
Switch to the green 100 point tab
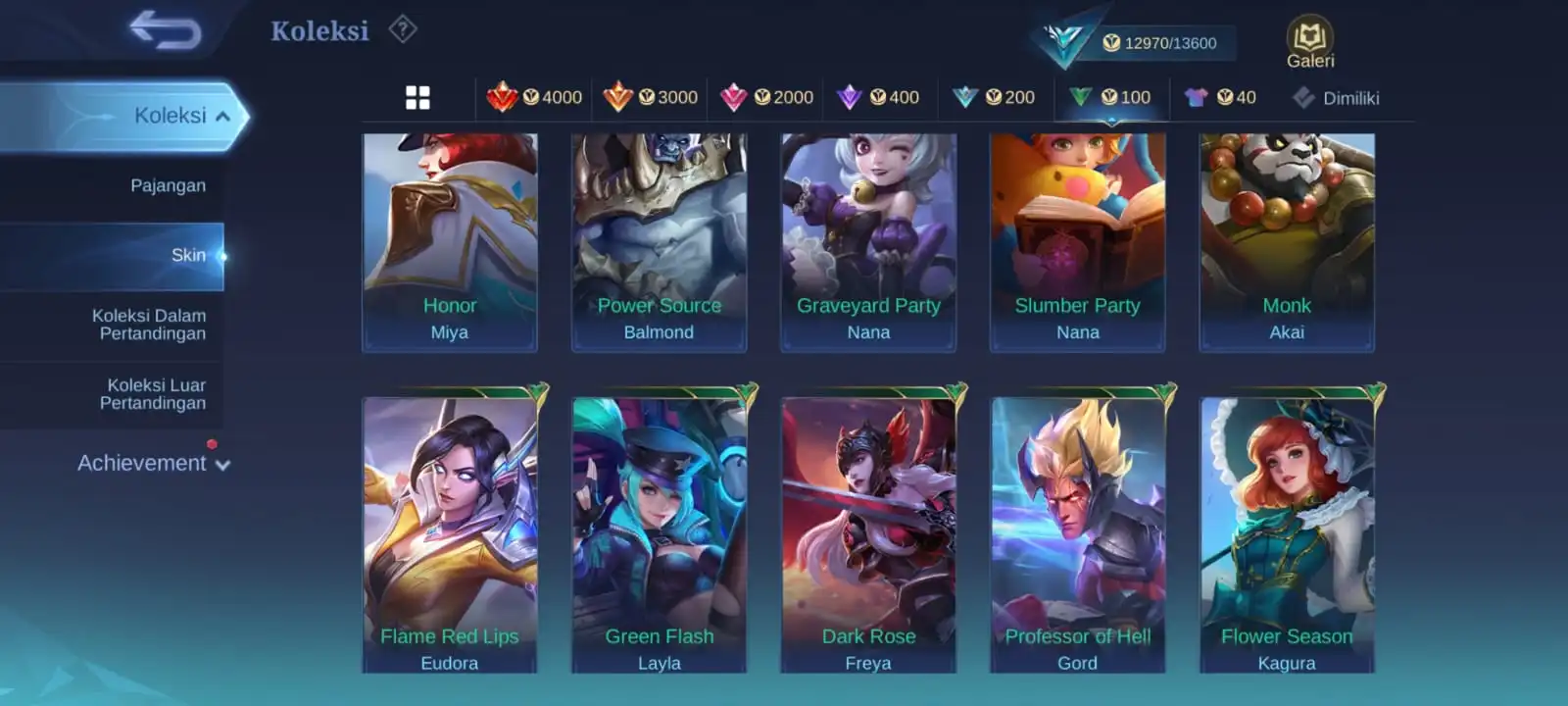(1110, 97)
